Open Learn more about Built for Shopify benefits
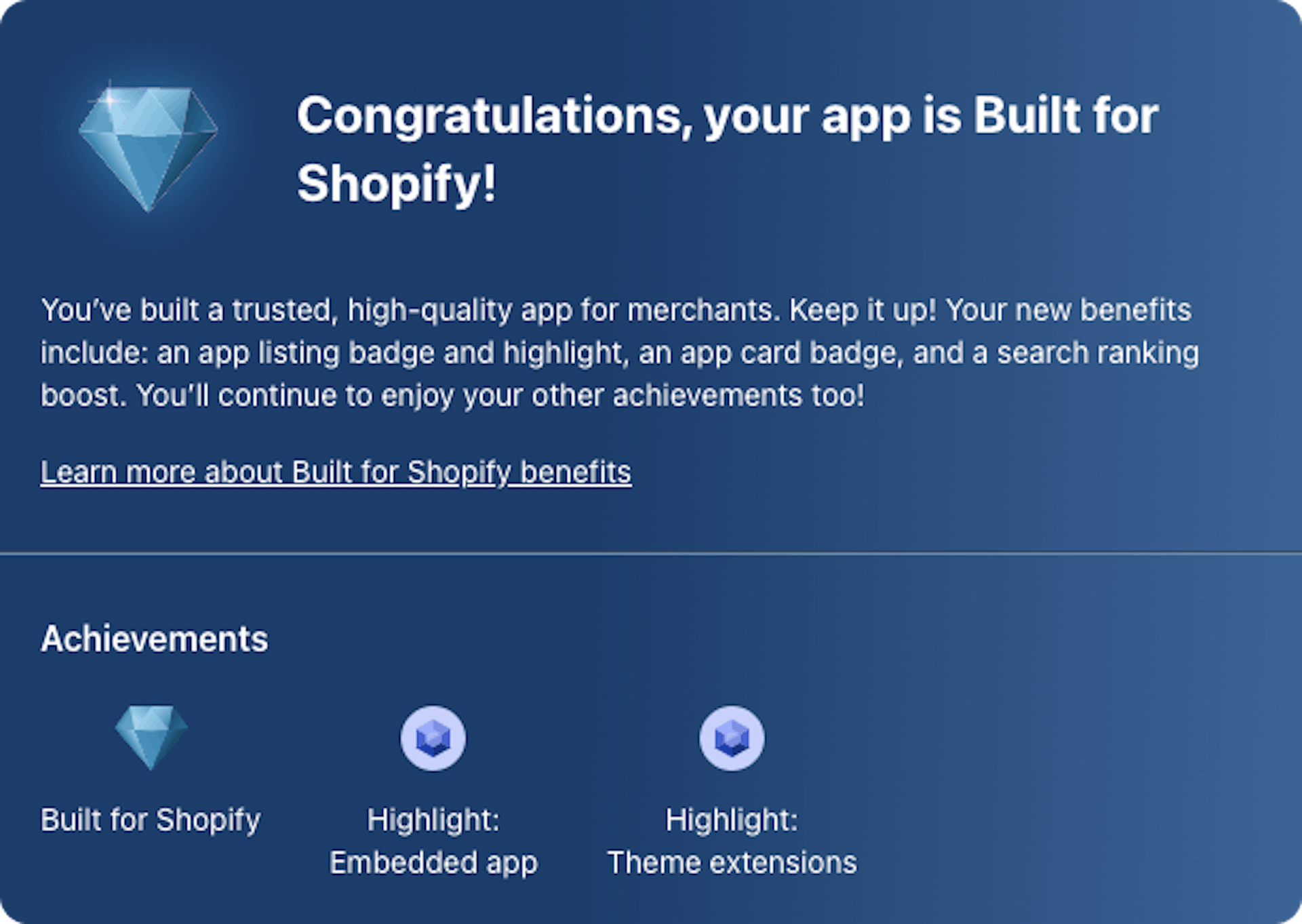This screenshot has height=924, width=1302. click(x=336, y=473)
